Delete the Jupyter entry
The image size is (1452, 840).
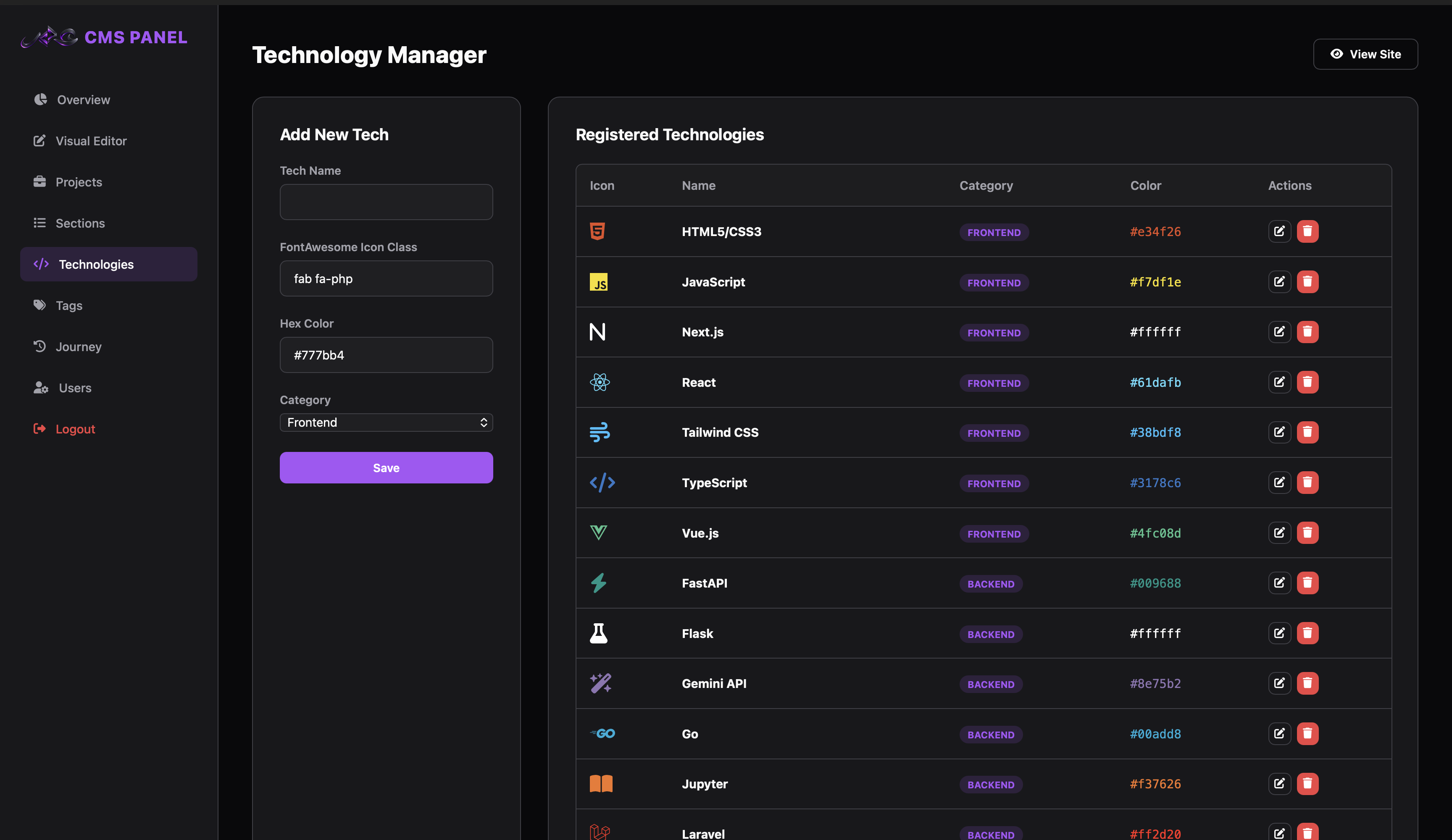click(x=1307, y=783)
